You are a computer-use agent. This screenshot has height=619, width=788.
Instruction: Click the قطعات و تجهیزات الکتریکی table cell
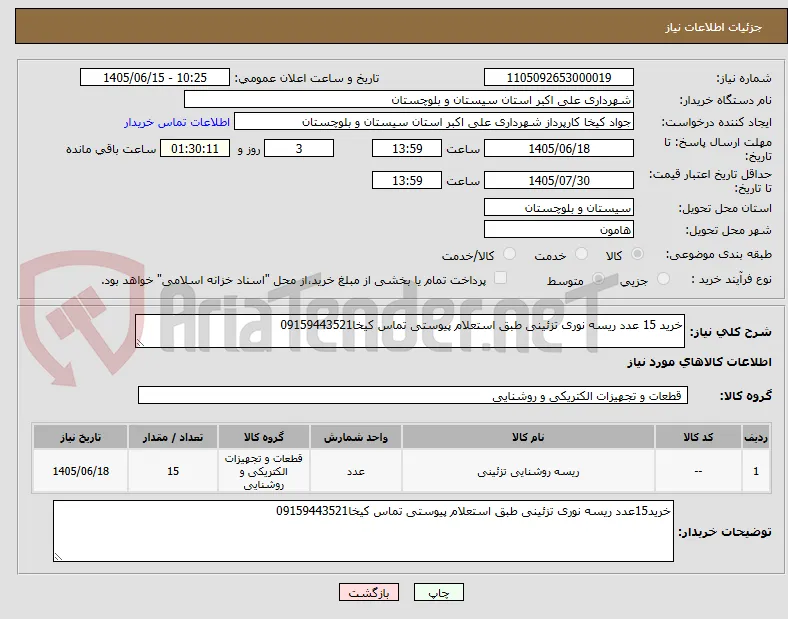point(264,471)
